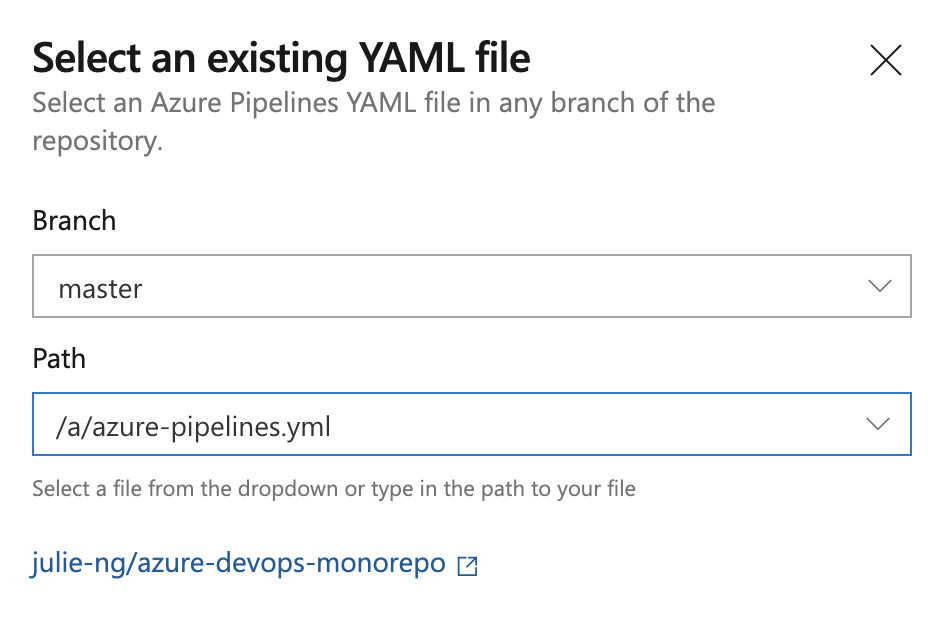934x620 pixels.
Task: Click the "Branch" field label
Action: click(x=74, y=220)
